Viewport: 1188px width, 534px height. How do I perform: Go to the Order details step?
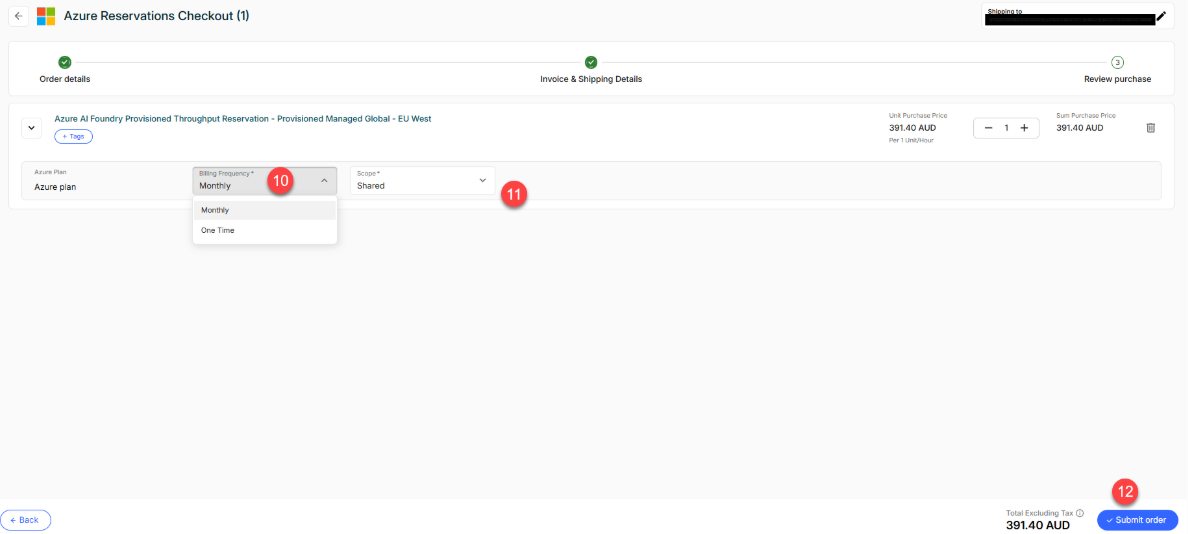pos(64,70)
